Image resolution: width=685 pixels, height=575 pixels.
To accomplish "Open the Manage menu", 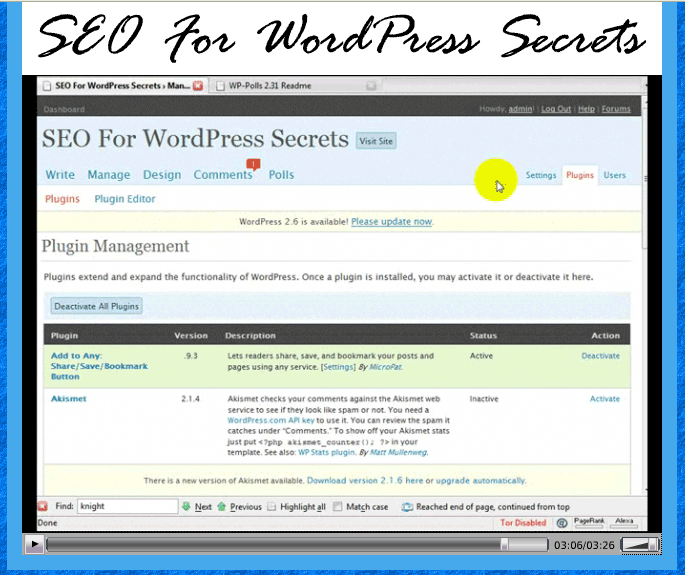I will 109,175.
